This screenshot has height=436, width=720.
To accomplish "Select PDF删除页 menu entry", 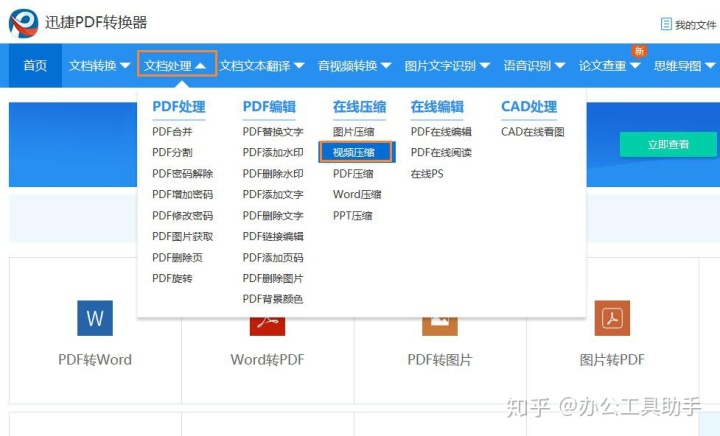I will click(x=177, y=257).
